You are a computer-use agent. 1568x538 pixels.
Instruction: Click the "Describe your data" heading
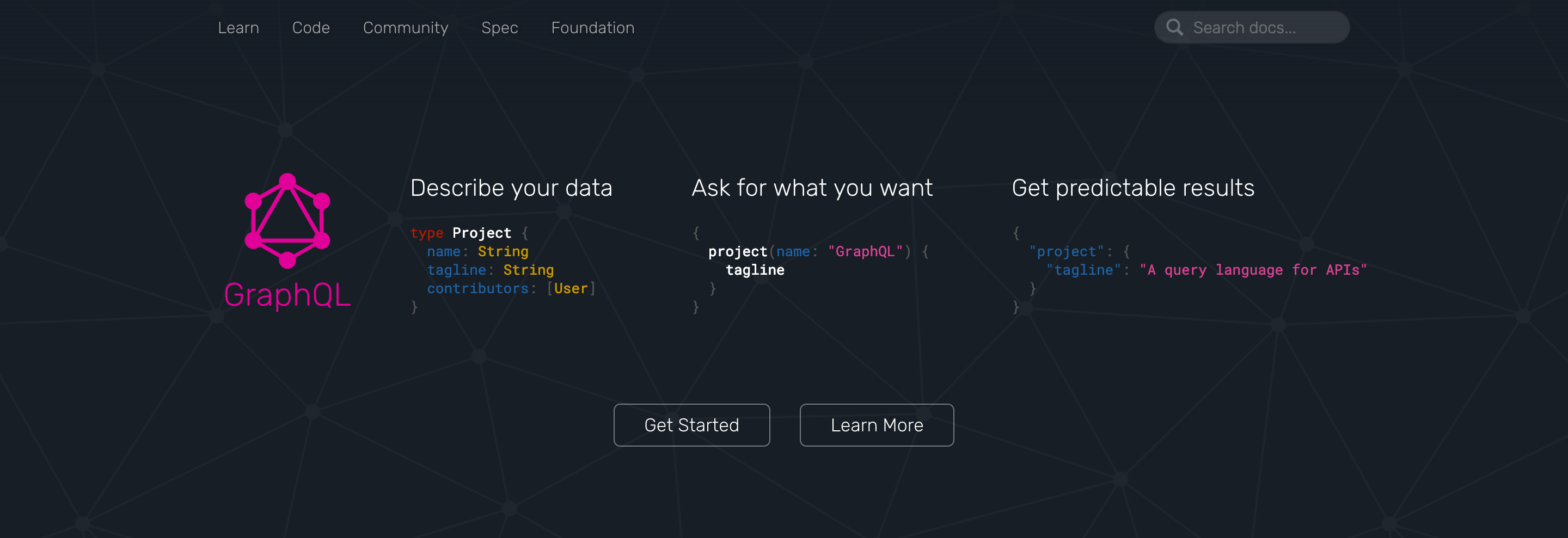(511, 188)
